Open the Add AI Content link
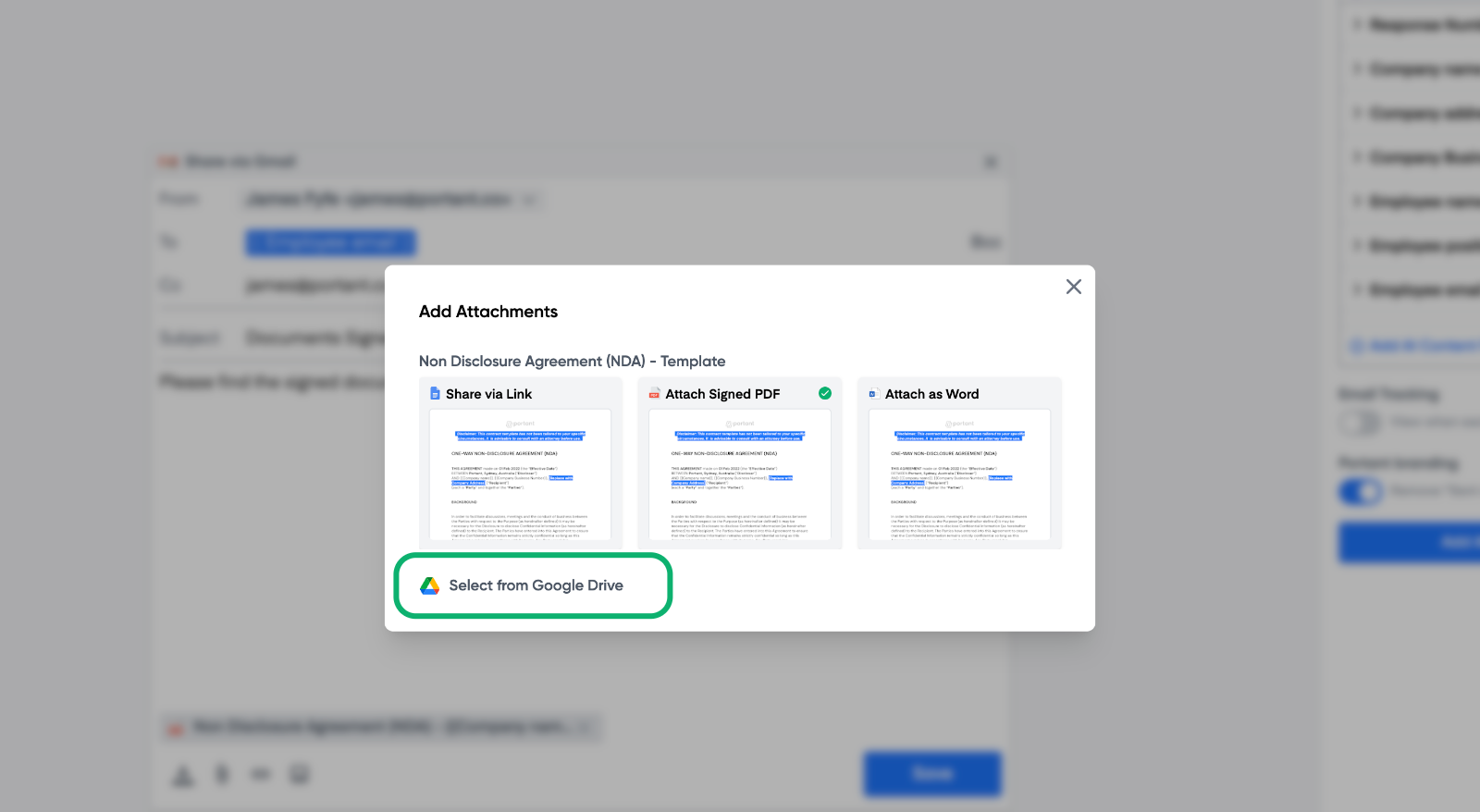 click(1413, 346)
